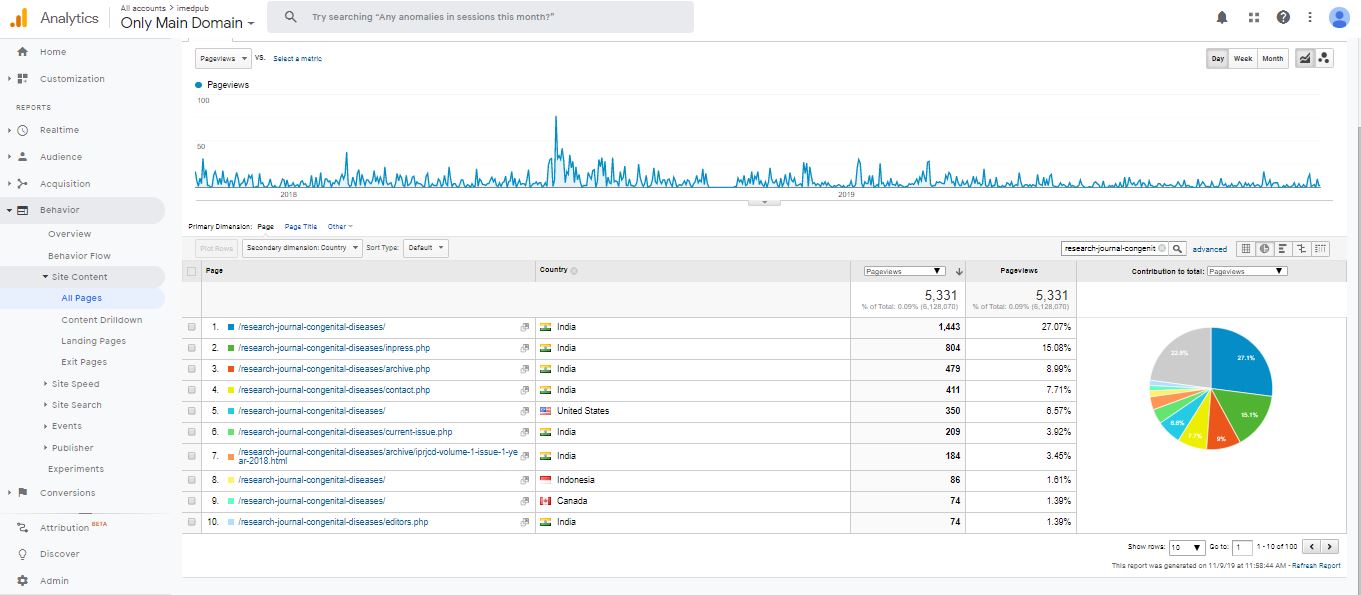Expand the Show rows dropdown
1361x595 pixels.
click(x=1185, y=547)
